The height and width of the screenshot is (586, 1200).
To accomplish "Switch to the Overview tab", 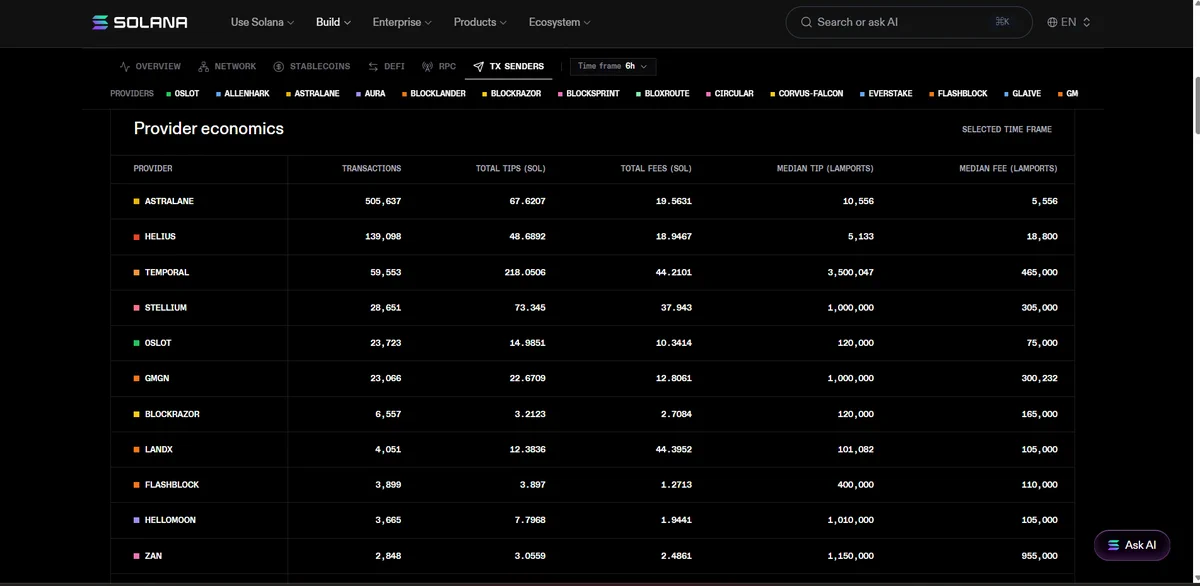I will click(x=150, y=67).
